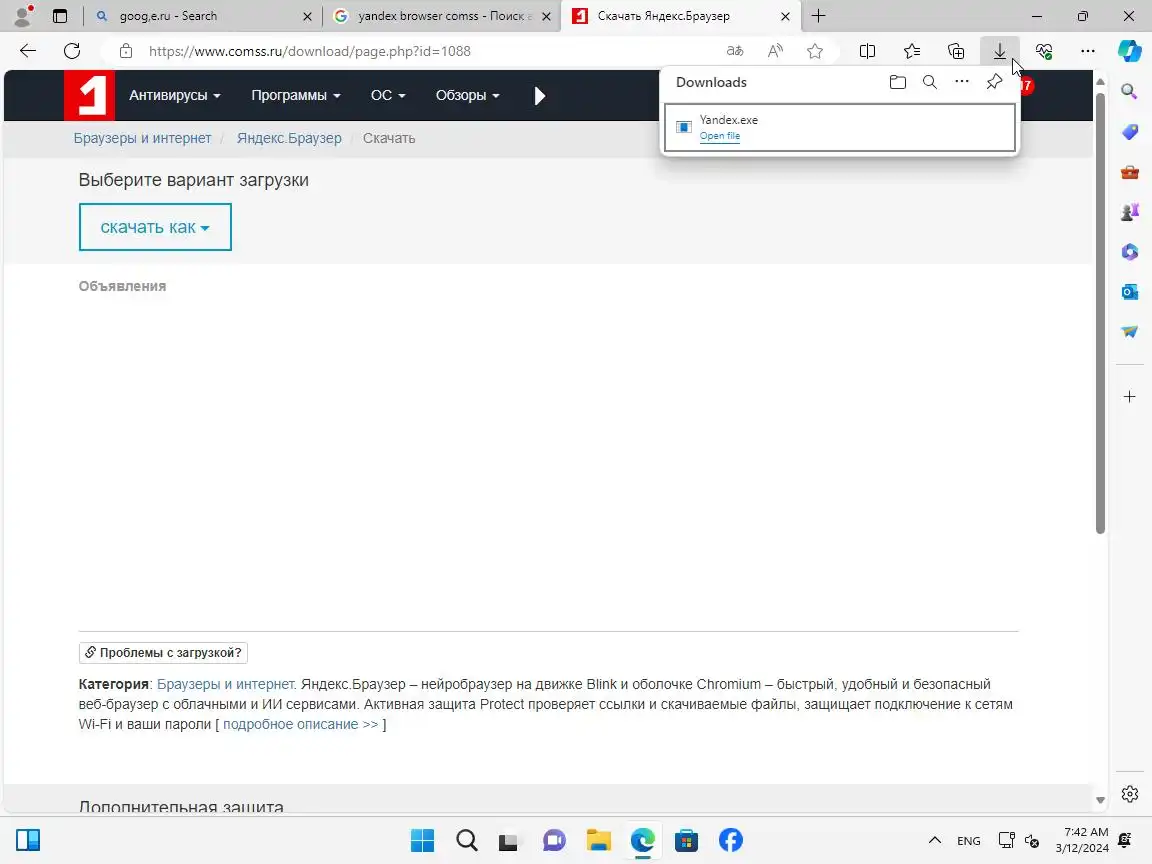This screenshot has height=864, width=1152.
Task: Open Read aloud in address bar
Action: [x=775, y=51]
